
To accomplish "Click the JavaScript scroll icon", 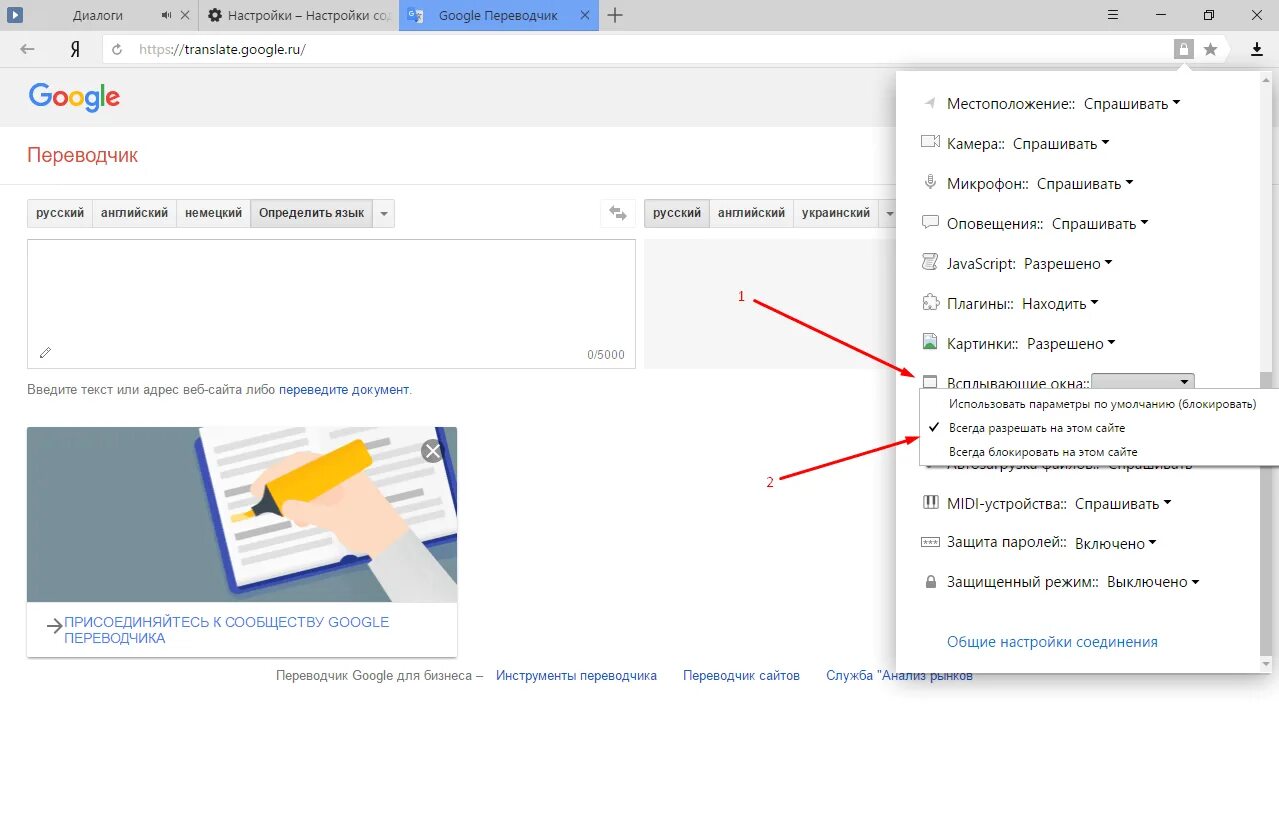I will click(x=930, y=263).
